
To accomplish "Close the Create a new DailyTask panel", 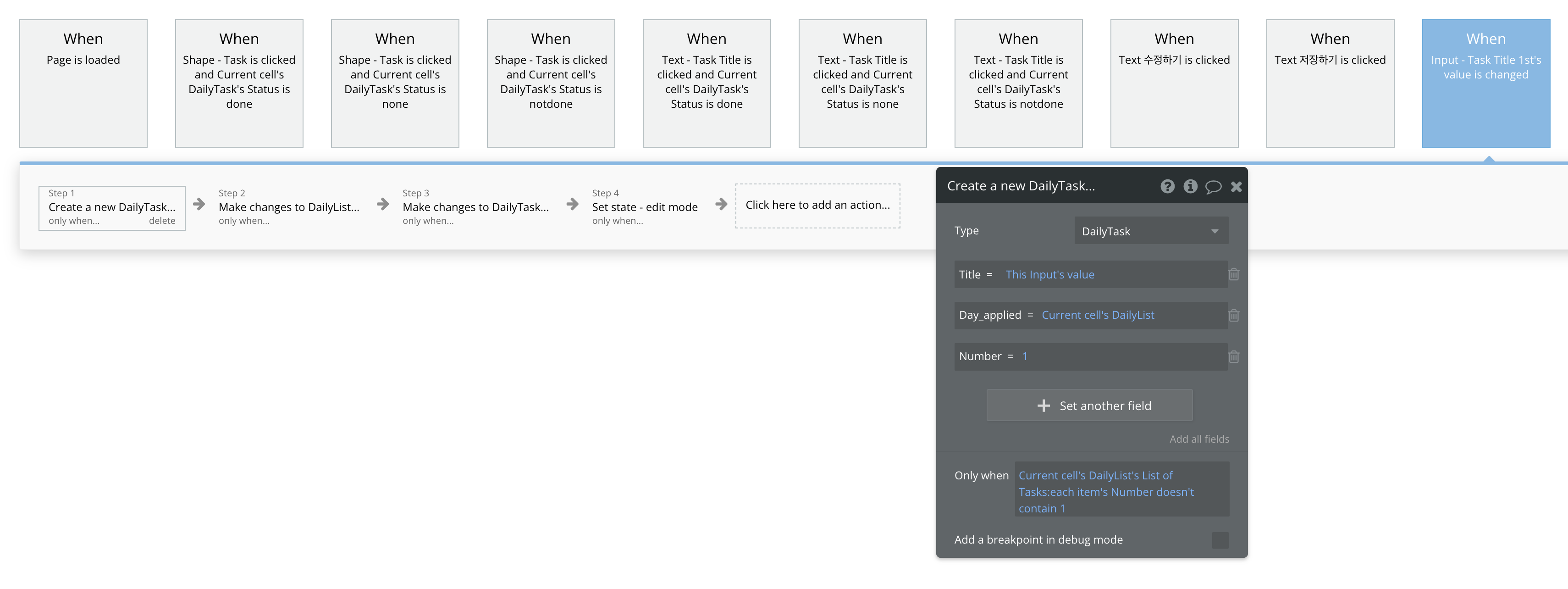I will 1236,186.
